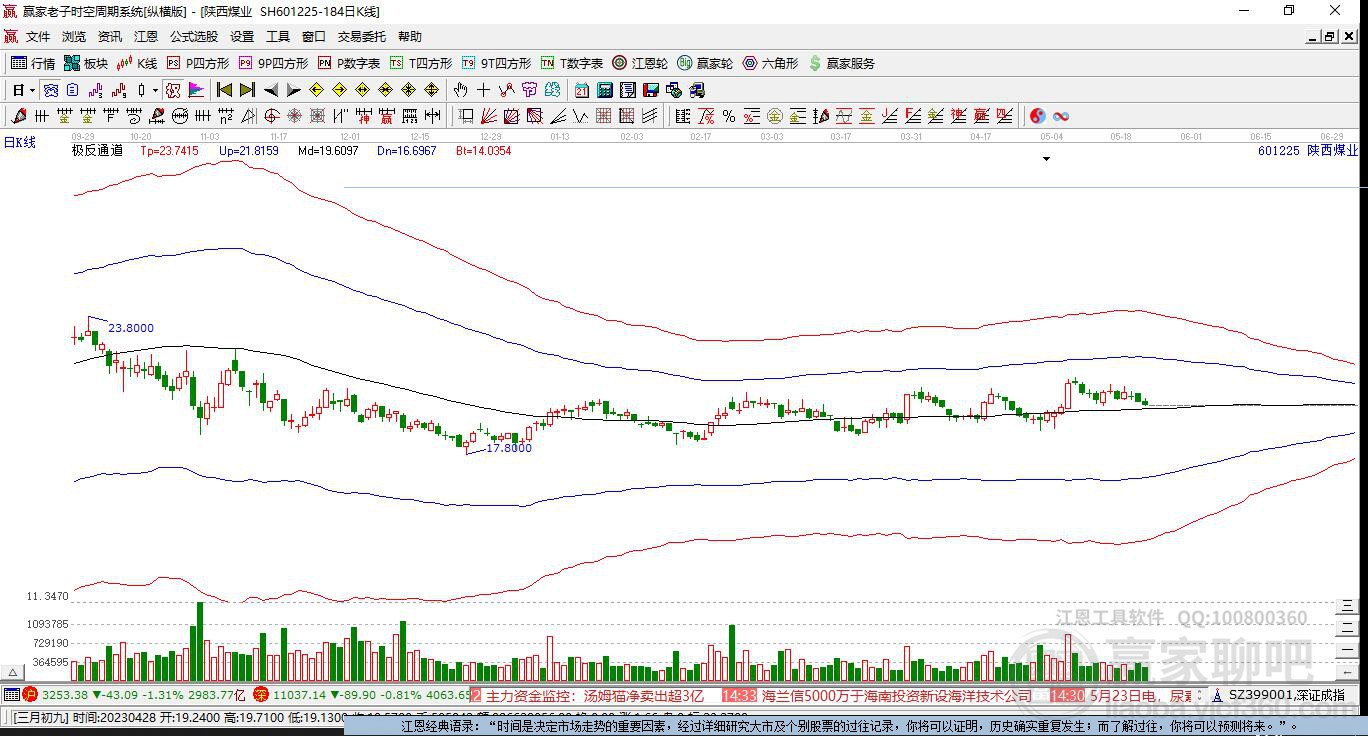Screen dimensions: 1368x736
Task: Open the 江恩轮 Gann wheel
Action: point(640,63)
